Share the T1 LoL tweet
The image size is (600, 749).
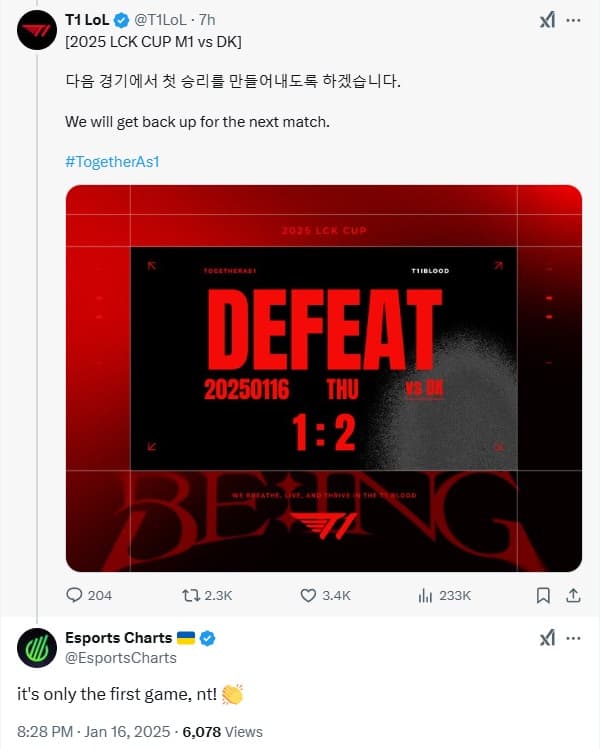(x=573, y=595)
